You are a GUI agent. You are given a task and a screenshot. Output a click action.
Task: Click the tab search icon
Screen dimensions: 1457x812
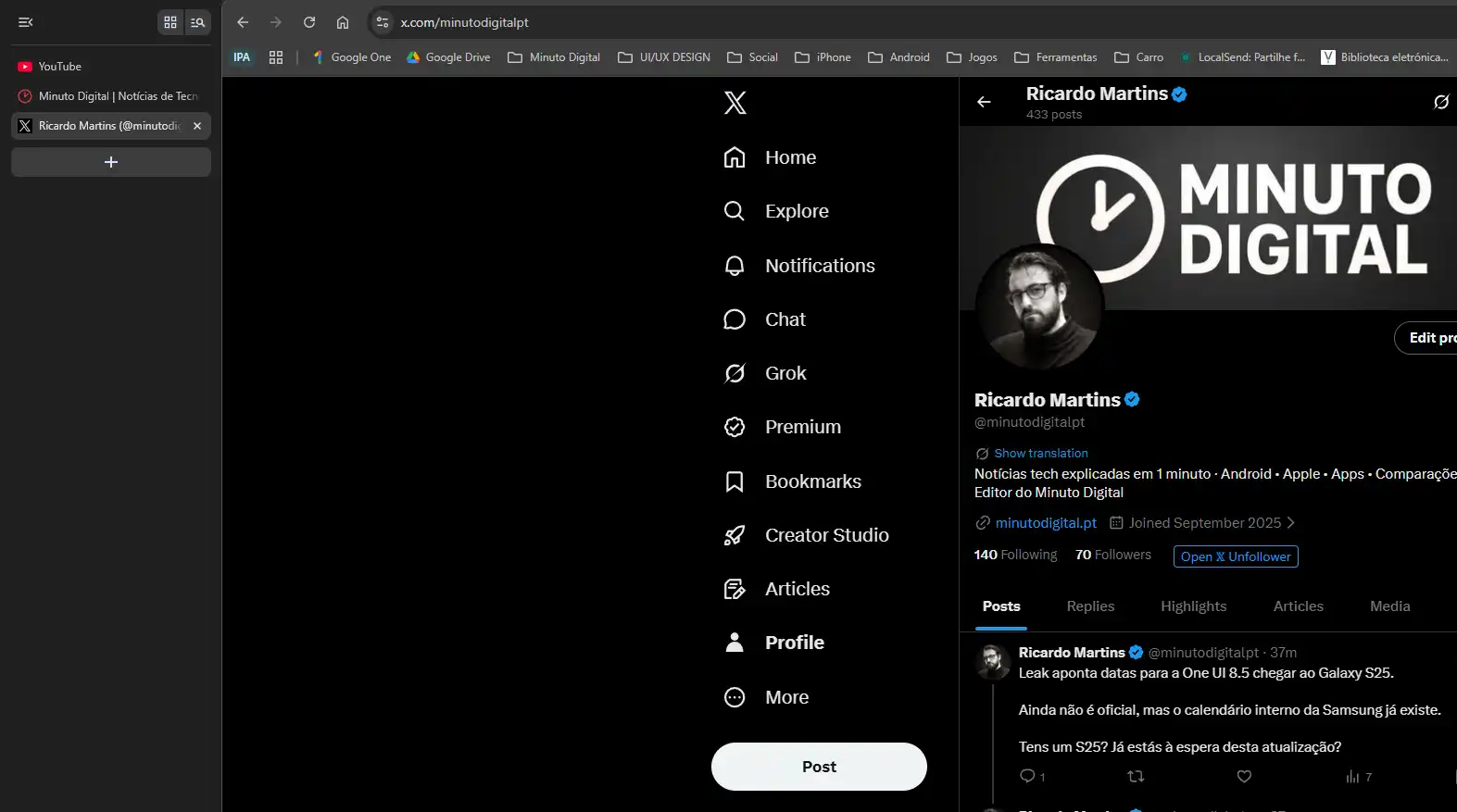[197, 22]
